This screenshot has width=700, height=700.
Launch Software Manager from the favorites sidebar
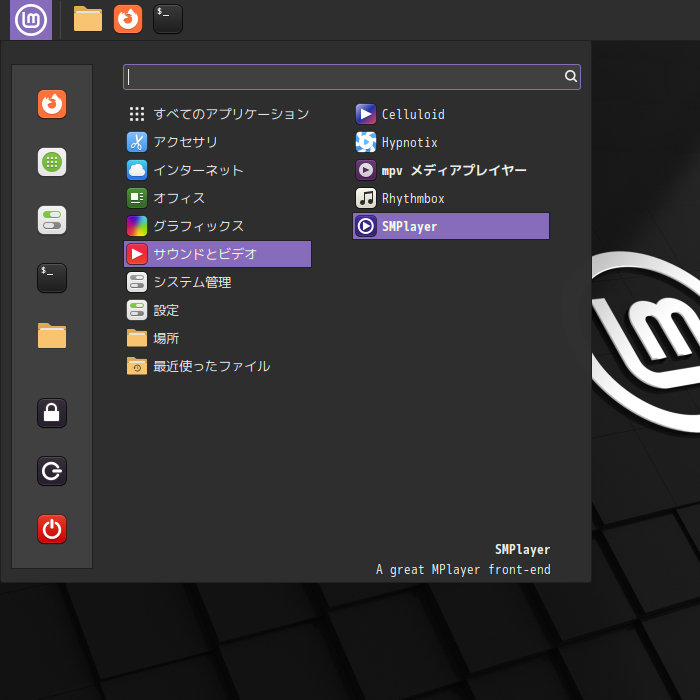click(52, 162)
